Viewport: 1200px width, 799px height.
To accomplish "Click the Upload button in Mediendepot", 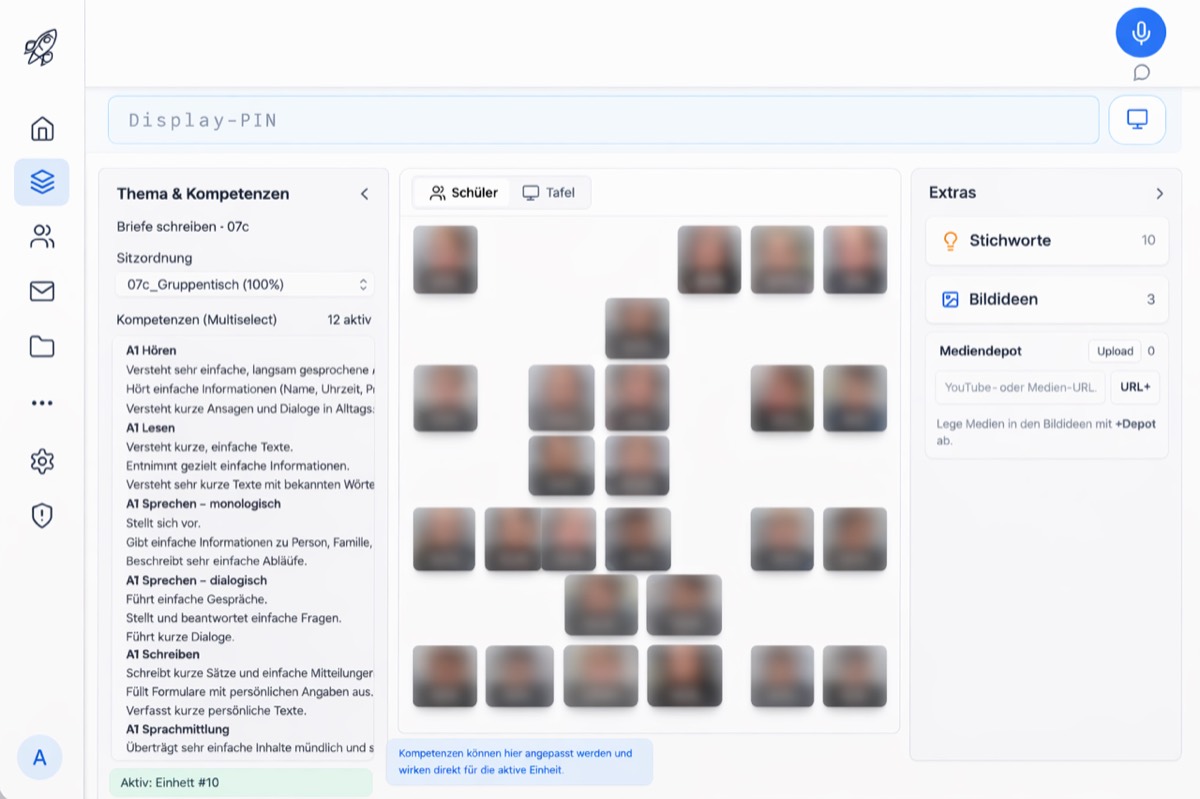I will [x=1114, y=351].
